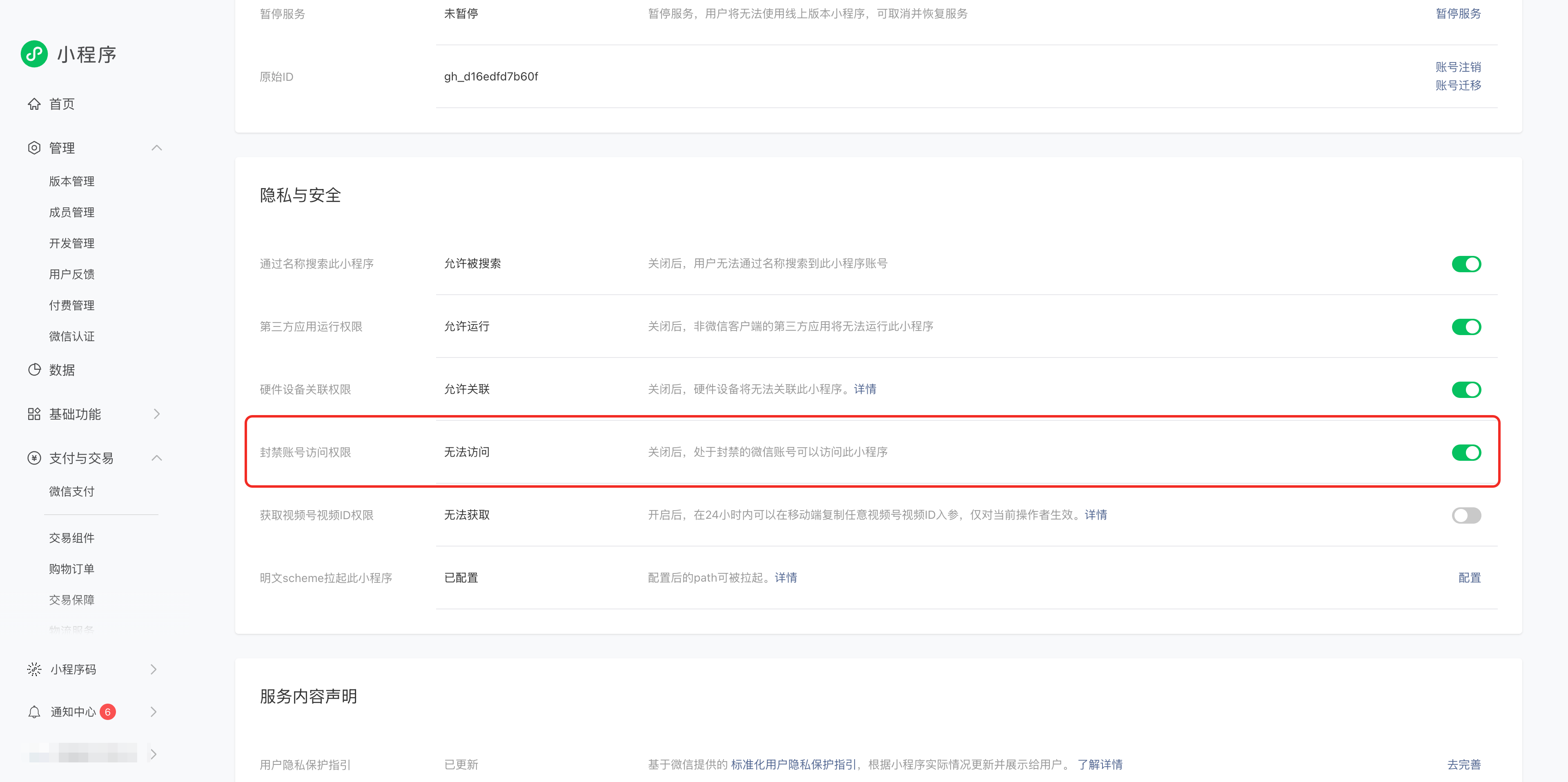Click the hexagon icon next to 管理

34,148
